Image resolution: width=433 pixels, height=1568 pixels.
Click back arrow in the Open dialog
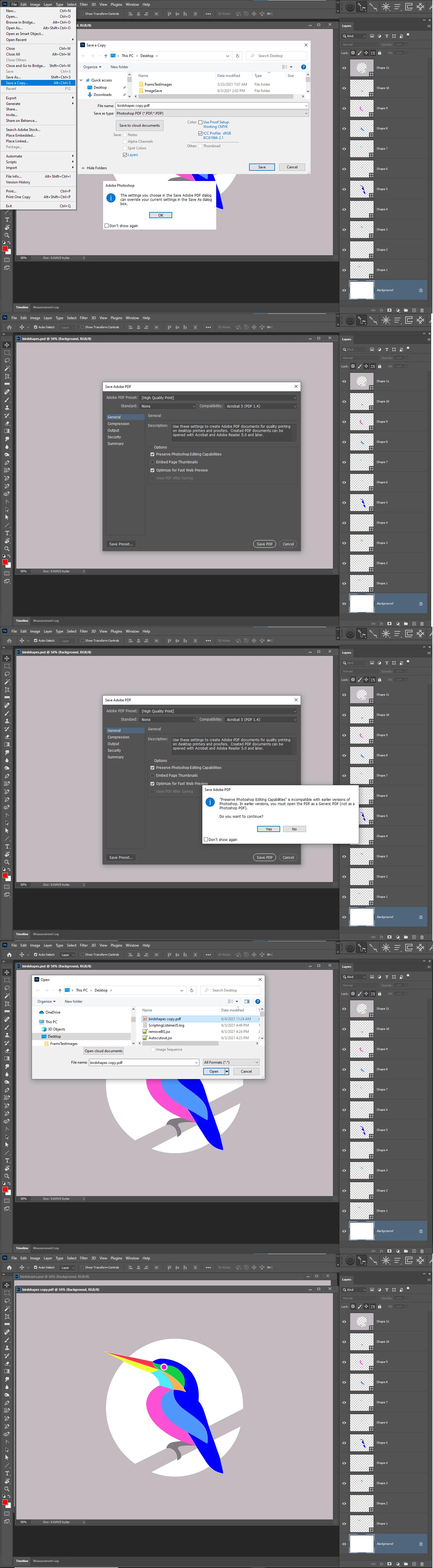(38, 990)
